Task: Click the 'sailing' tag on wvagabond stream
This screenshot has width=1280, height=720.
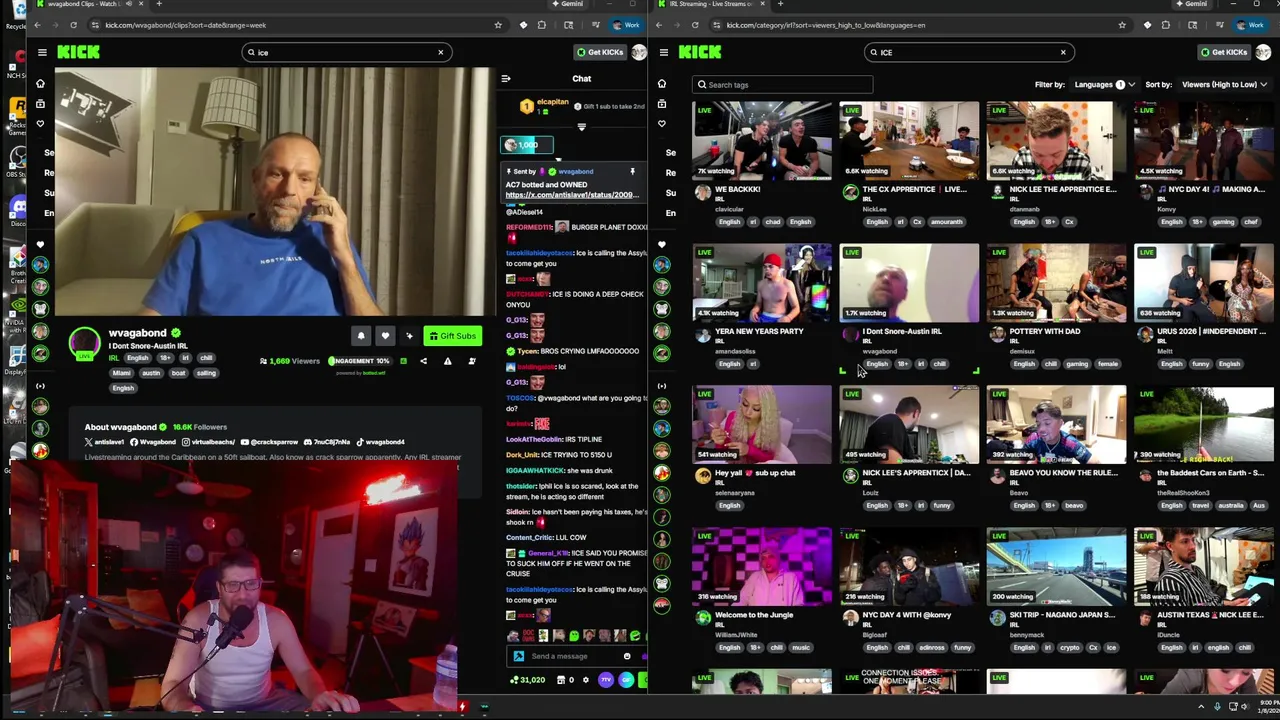Action: pos(205,373)
